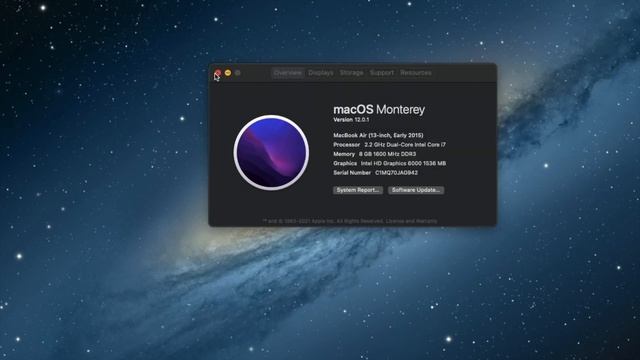Click the Processor 2.2 GHz Dual-Core row

pos(389,144)
